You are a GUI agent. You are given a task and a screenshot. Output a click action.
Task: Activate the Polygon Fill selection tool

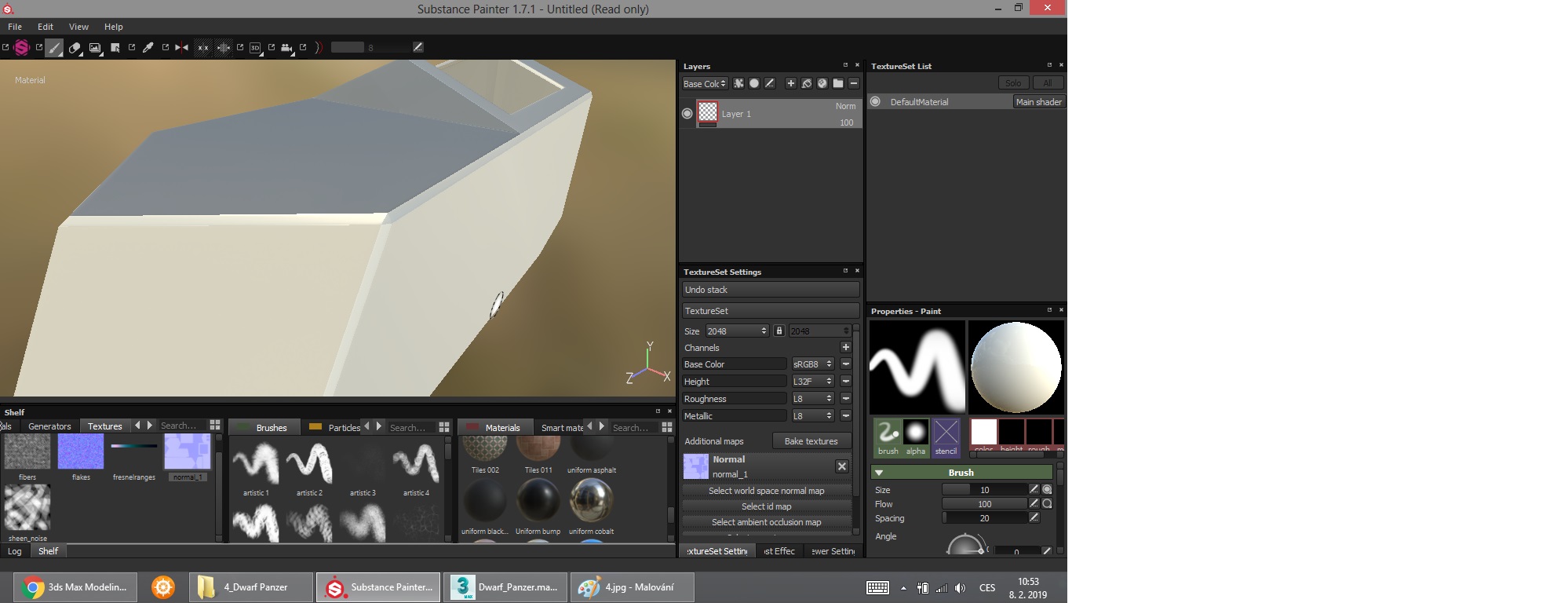click(x=115, y=48)
